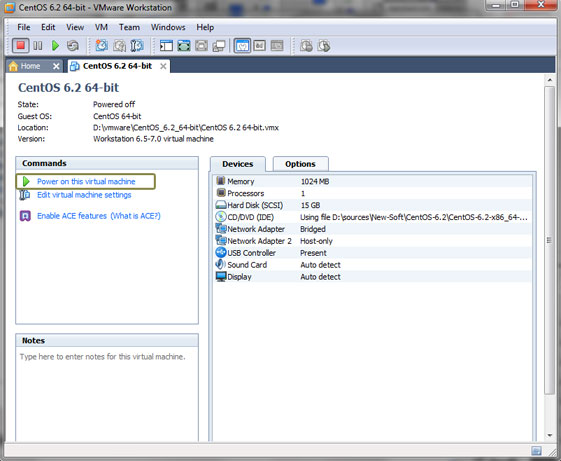Click the status bar icon at bottom right
Image resolution: width=561 pixels, height=461 pixels.
(536, 451)
